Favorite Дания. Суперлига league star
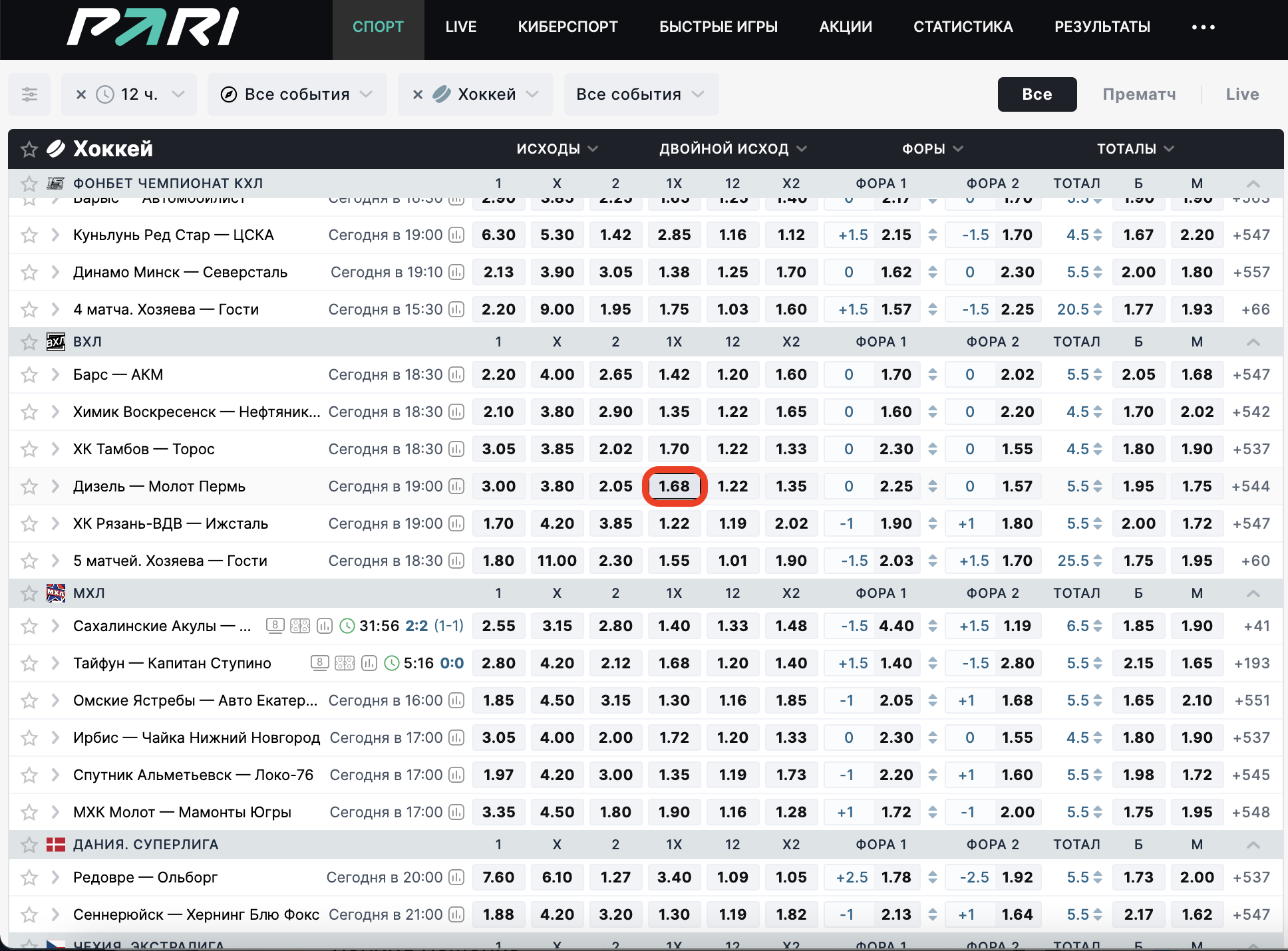This screenshot has width=1288, height=951. click(29, 845)
